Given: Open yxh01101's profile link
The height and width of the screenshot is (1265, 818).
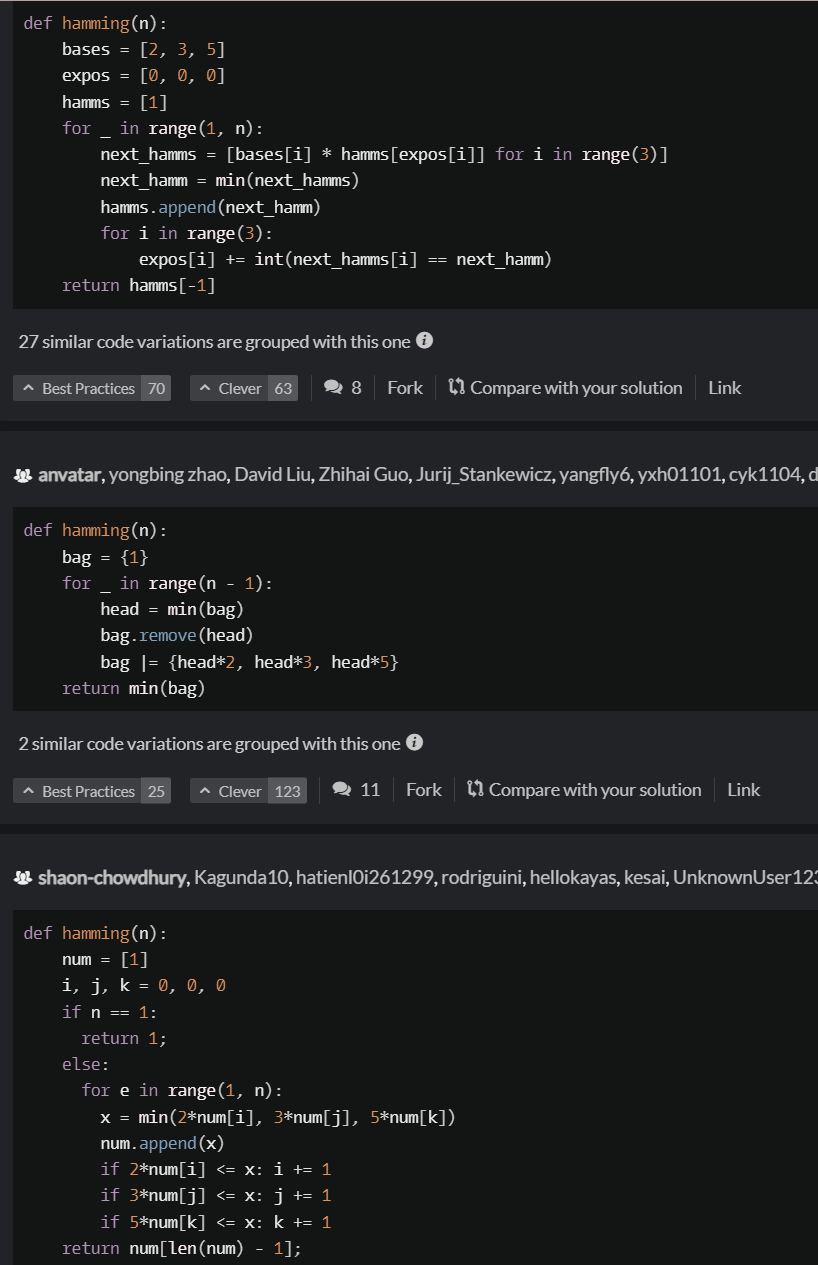Looking at the screenshot, I should pos(682,474).
